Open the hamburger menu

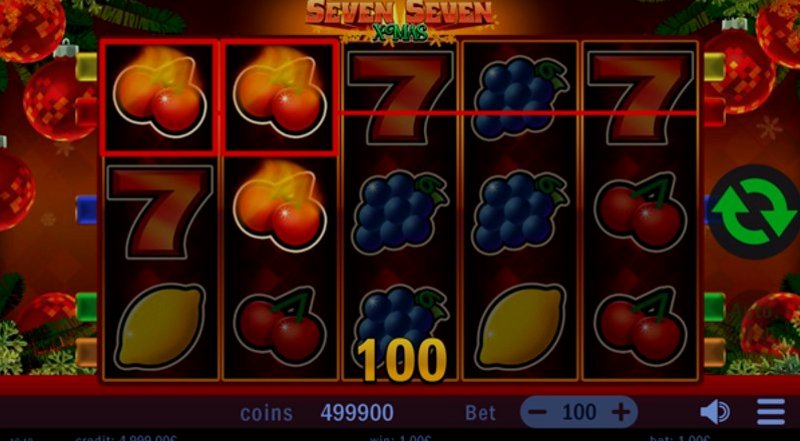click(771, 411)
